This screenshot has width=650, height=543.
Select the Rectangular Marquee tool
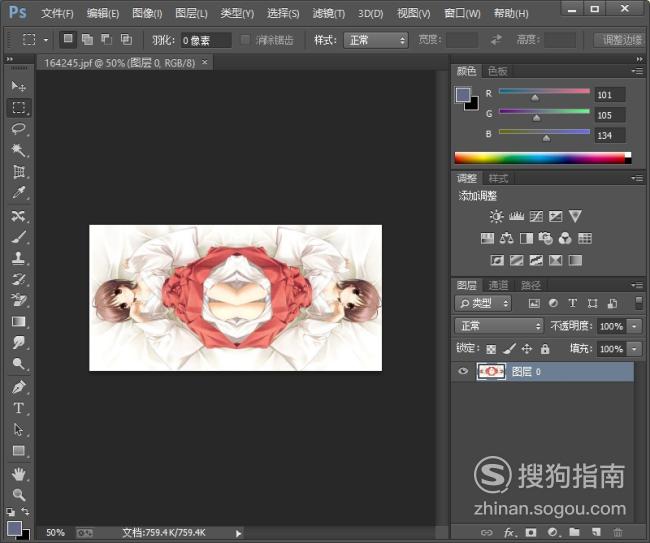point(18,107)
